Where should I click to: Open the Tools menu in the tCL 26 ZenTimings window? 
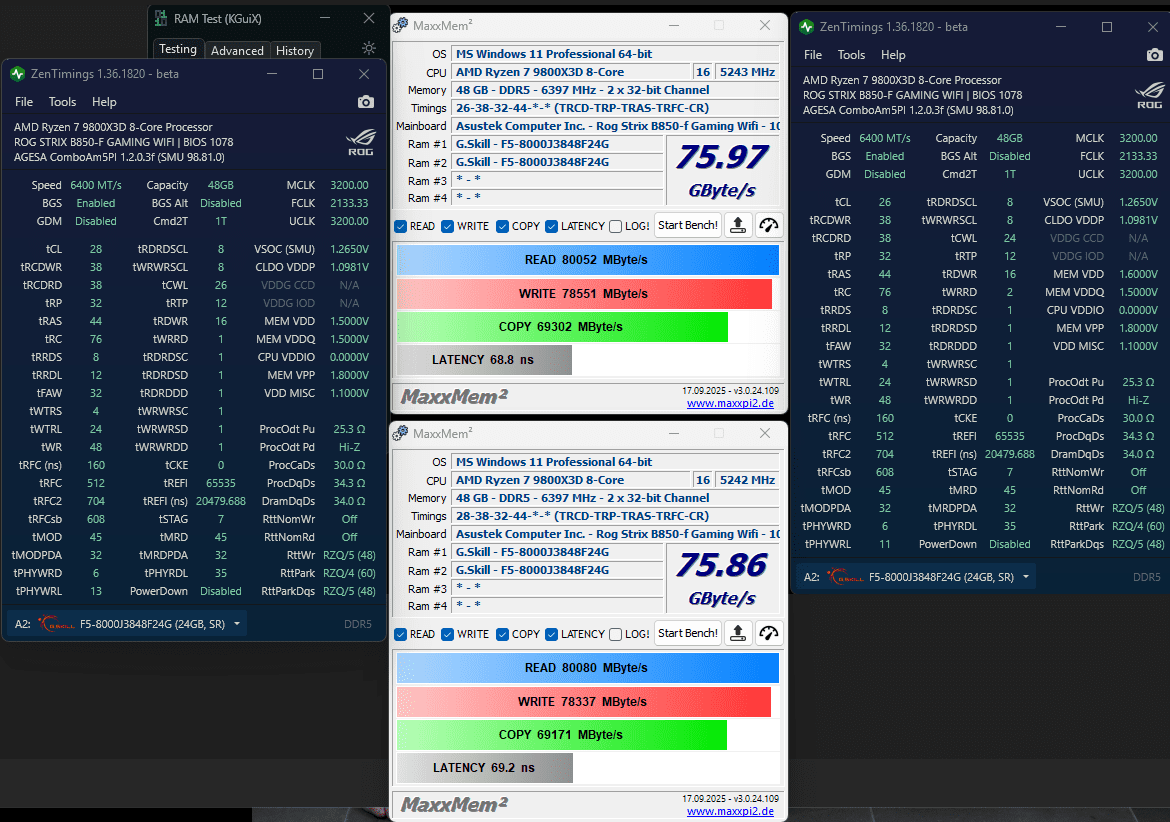(851, 55)
